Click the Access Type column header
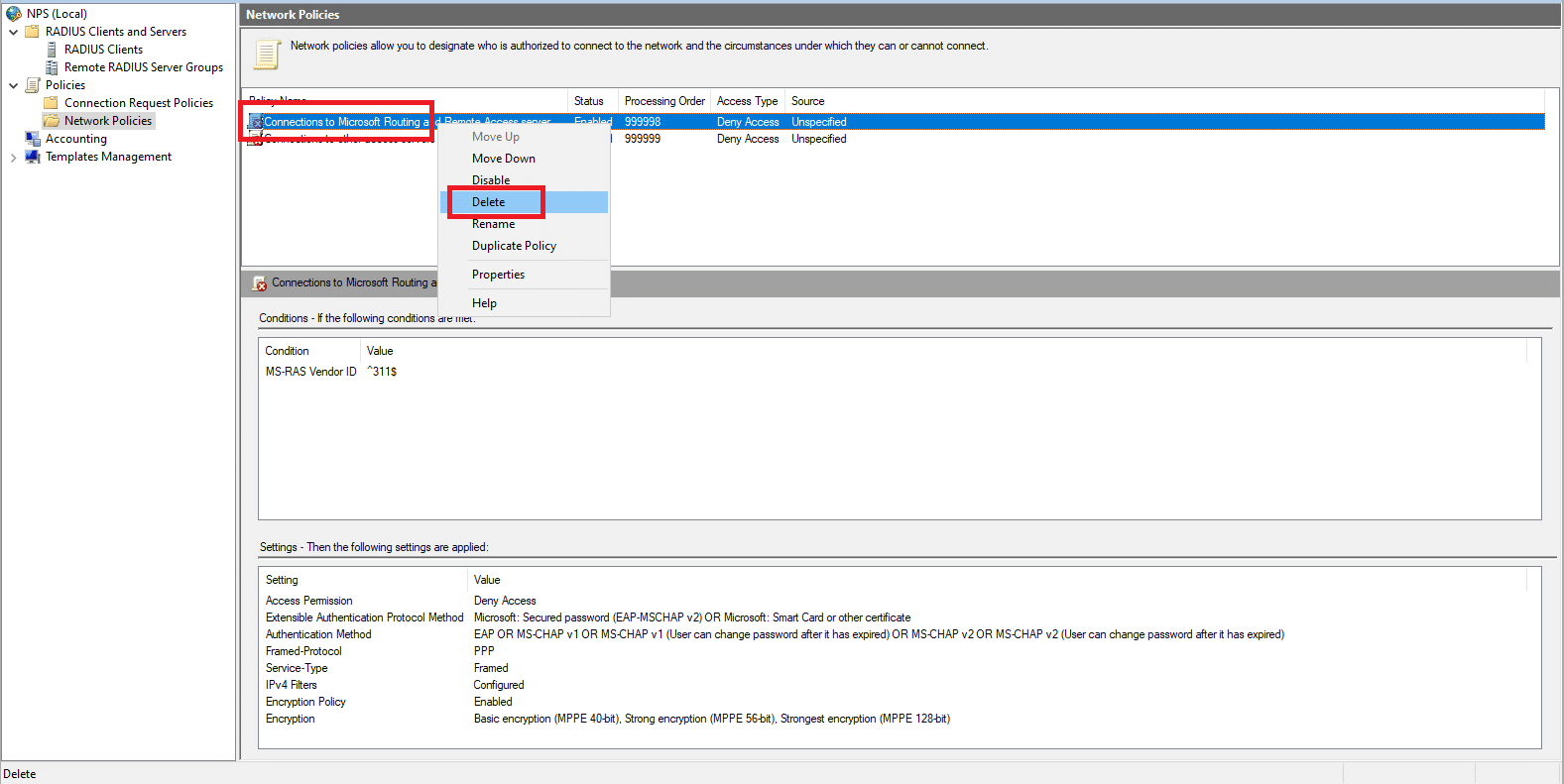Viewport: 1564px width, 784px height. 747,101
